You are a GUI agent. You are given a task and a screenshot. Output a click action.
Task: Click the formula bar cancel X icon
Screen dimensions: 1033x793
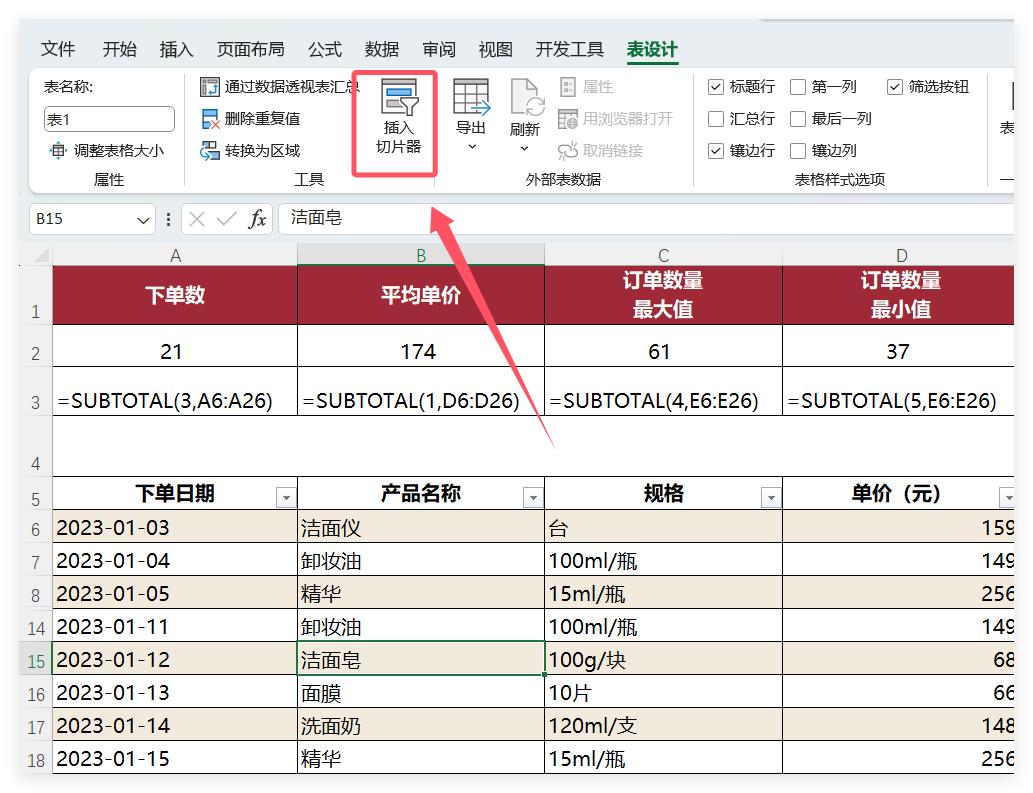coord(196,219)
